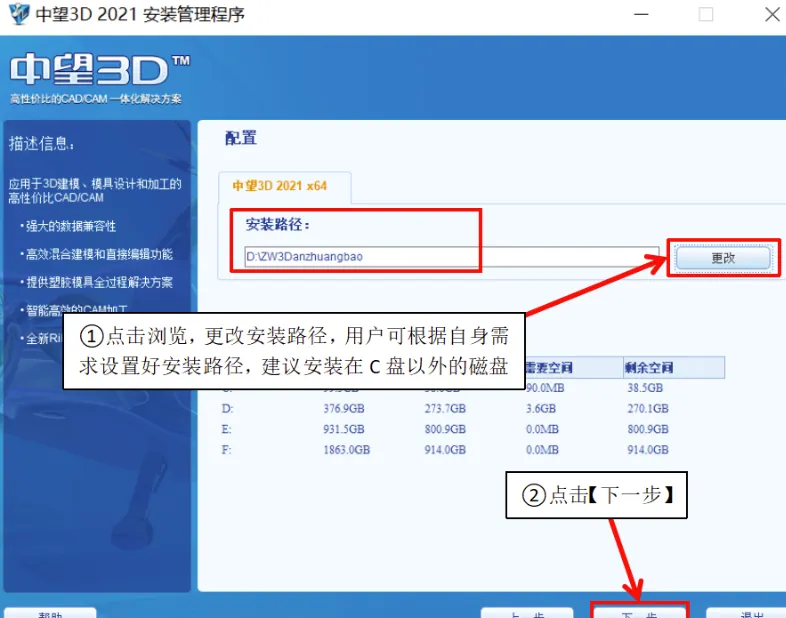Click the 中望3D 2021 安装管理程序 window title
The image size is (786, 618).
click(x=140, y=14)
